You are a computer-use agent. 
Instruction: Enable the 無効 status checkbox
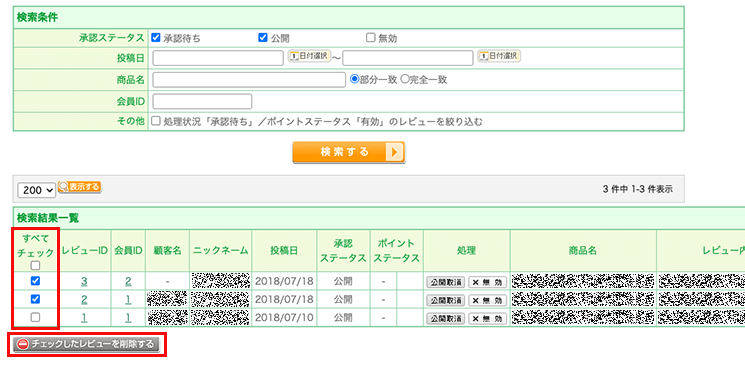click(x=371, y=38)
